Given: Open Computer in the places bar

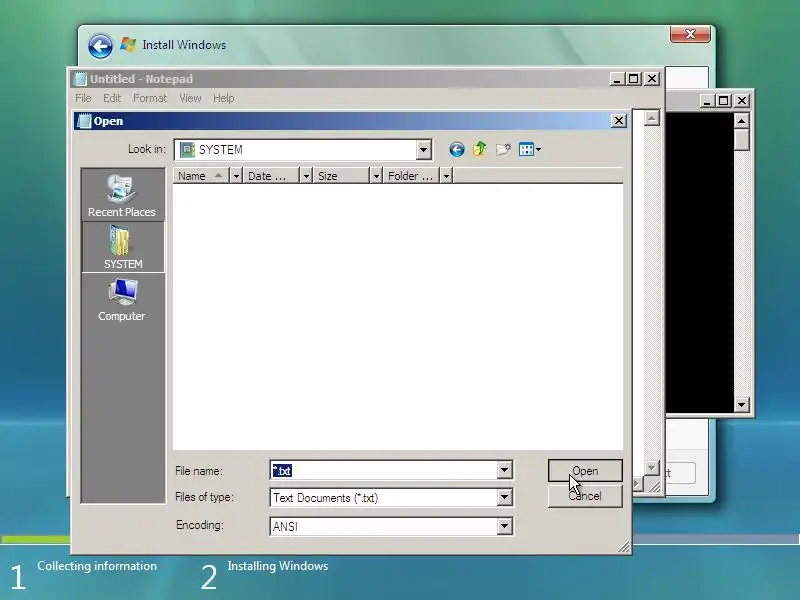Looking at the screenshot, I should [x=122, y=300].
